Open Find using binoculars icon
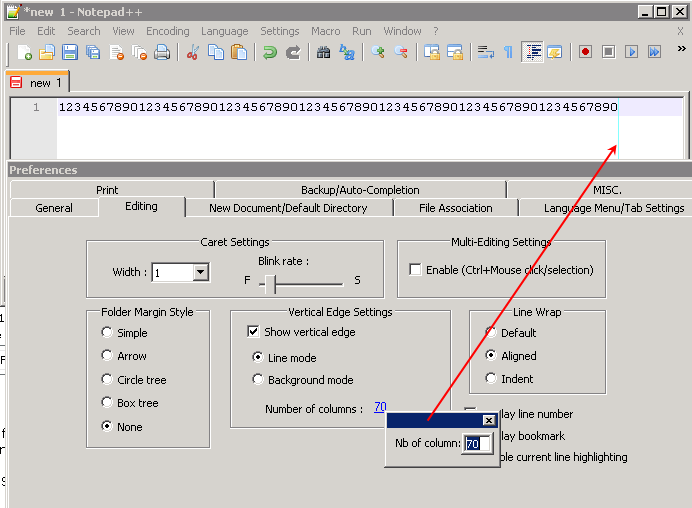This screenshot has width=692, height=508. [323, 52]
